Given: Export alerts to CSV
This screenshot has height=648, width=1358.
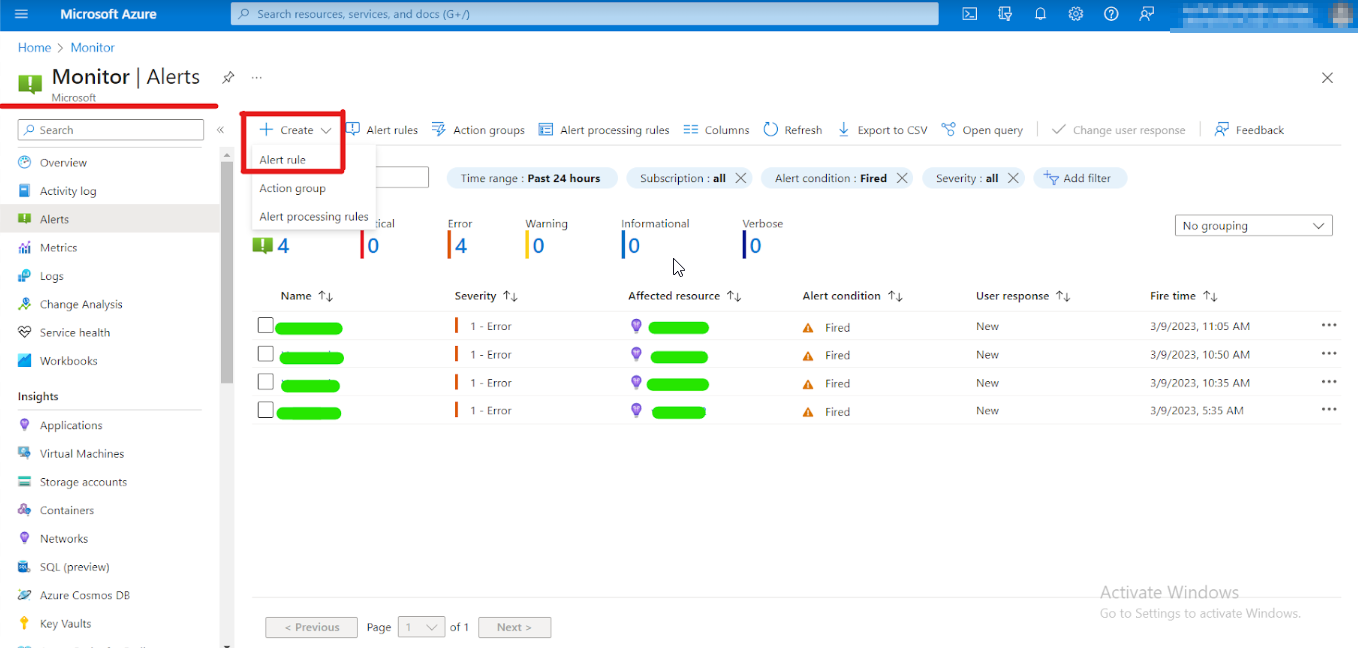Looking at the screenshot, I should (882, 130).
